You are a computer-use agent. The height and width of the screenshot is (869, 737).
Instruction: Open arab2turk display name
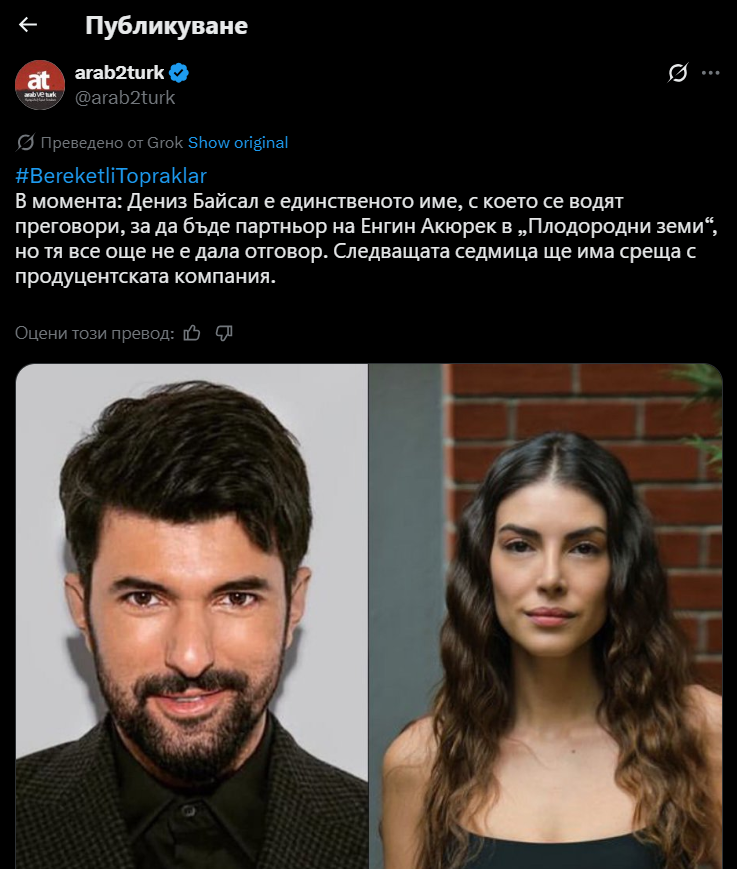(120, 73)
